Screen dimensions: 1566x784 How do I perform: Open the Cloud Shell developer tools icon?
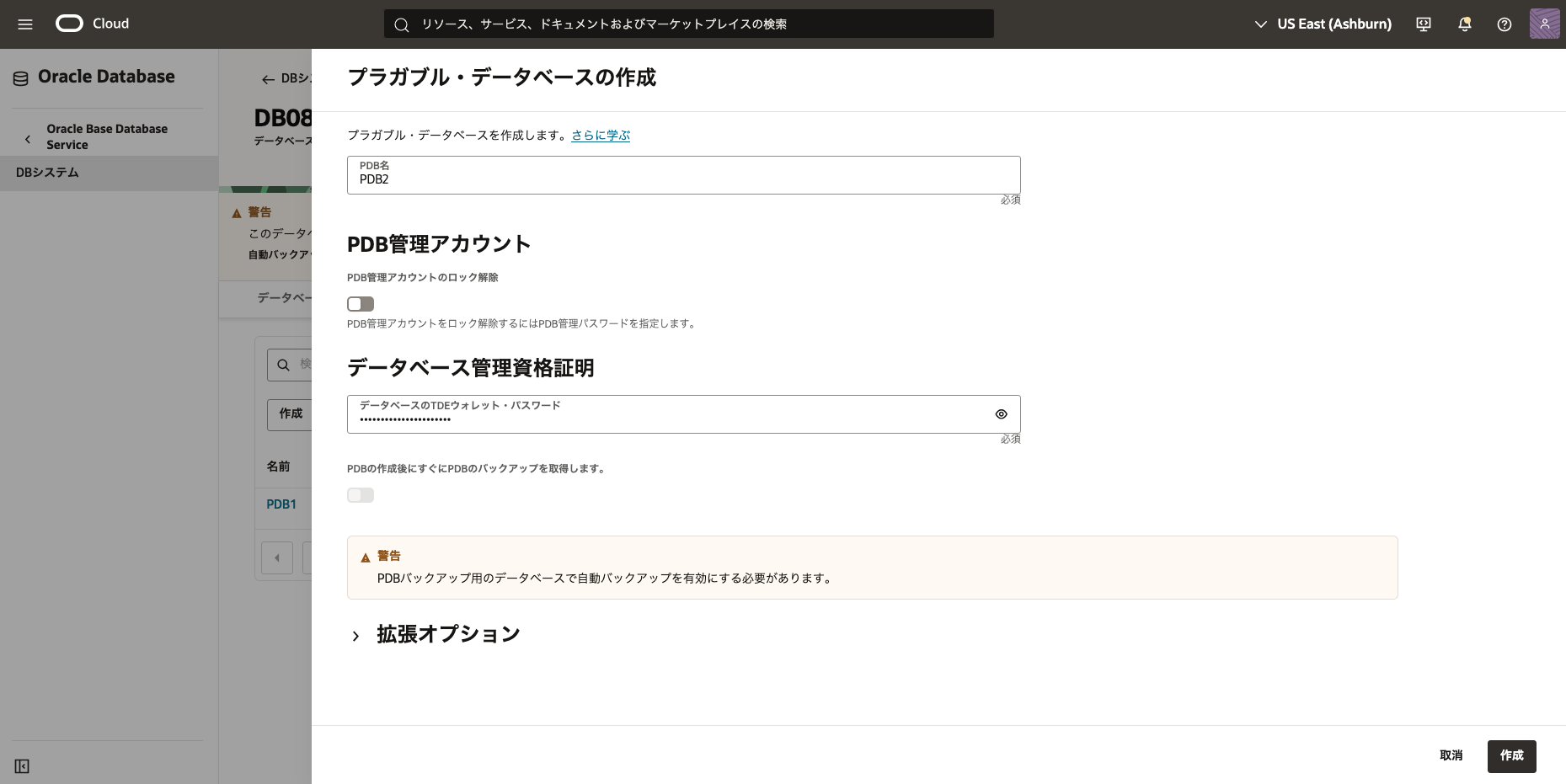[1424, 24]
